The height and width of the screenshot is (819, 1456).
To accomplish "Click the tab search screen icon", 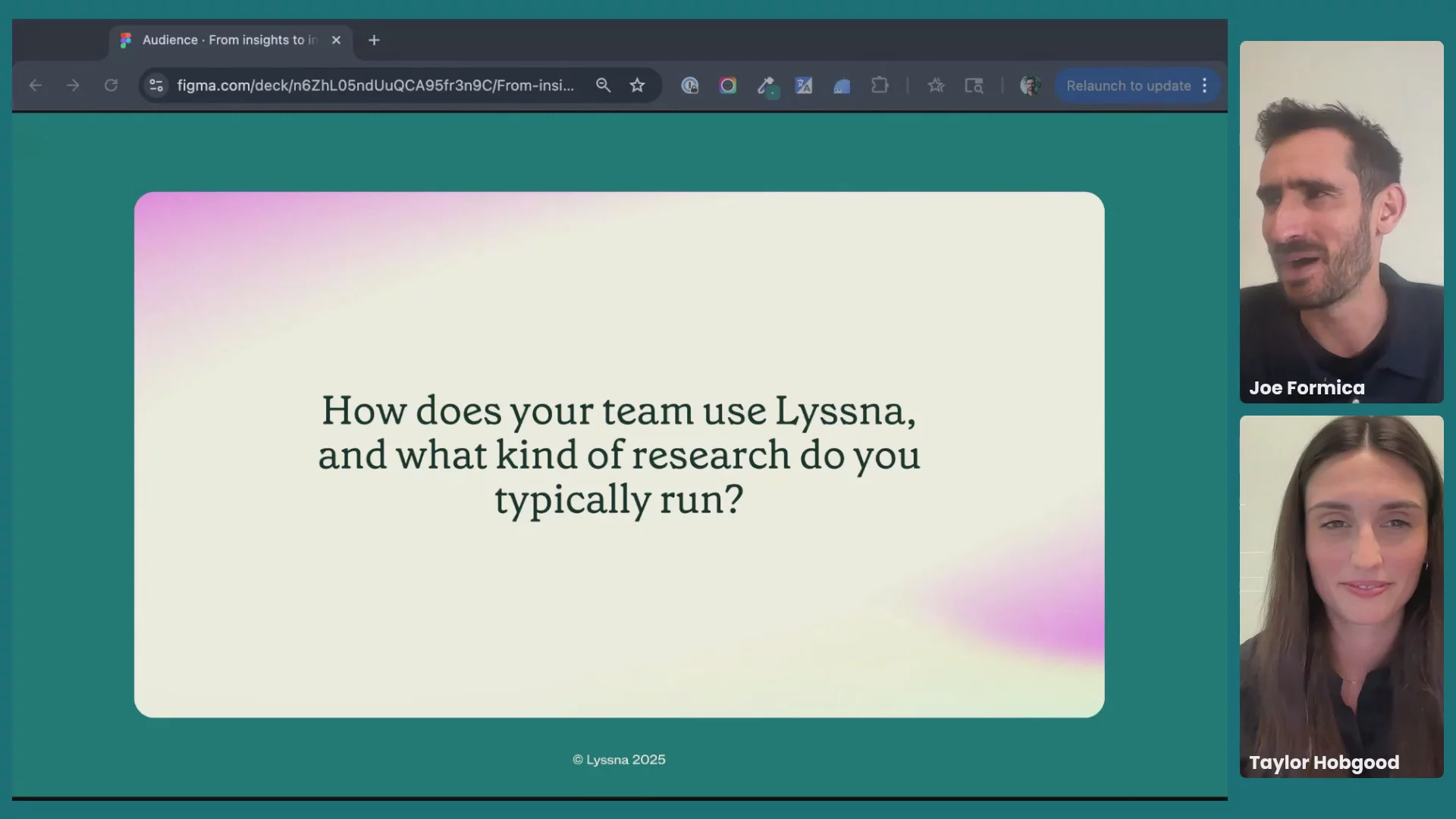I will [x=974, y=86].
